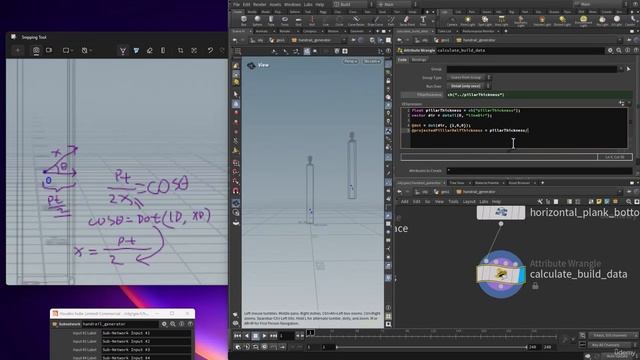640x360 pixels.
Task: Click the parameter gear settings icon
Action: [610, 51]
